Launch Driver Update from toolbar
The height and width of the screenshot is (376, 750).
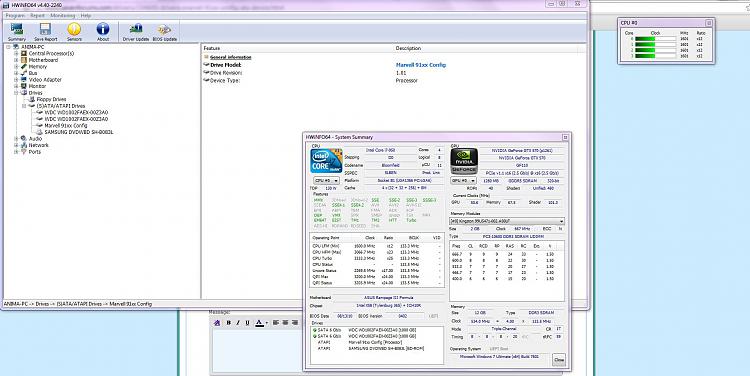136,32
